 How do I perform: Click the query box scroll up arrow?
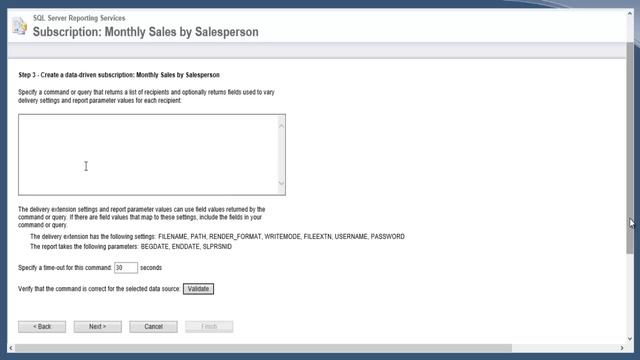click(281, 126)
